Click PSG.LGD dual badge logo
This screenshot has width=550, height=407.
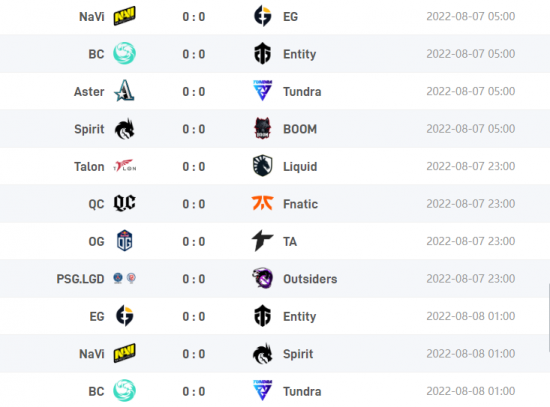(x=125, y=278)
